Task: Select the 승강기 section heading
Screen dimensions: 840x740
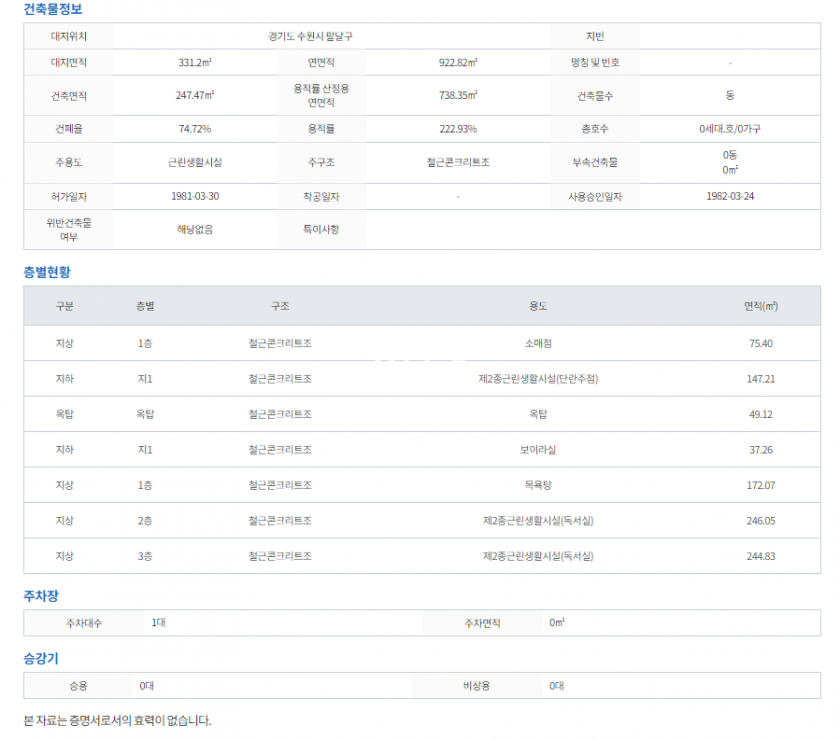Action: point(41,659)
